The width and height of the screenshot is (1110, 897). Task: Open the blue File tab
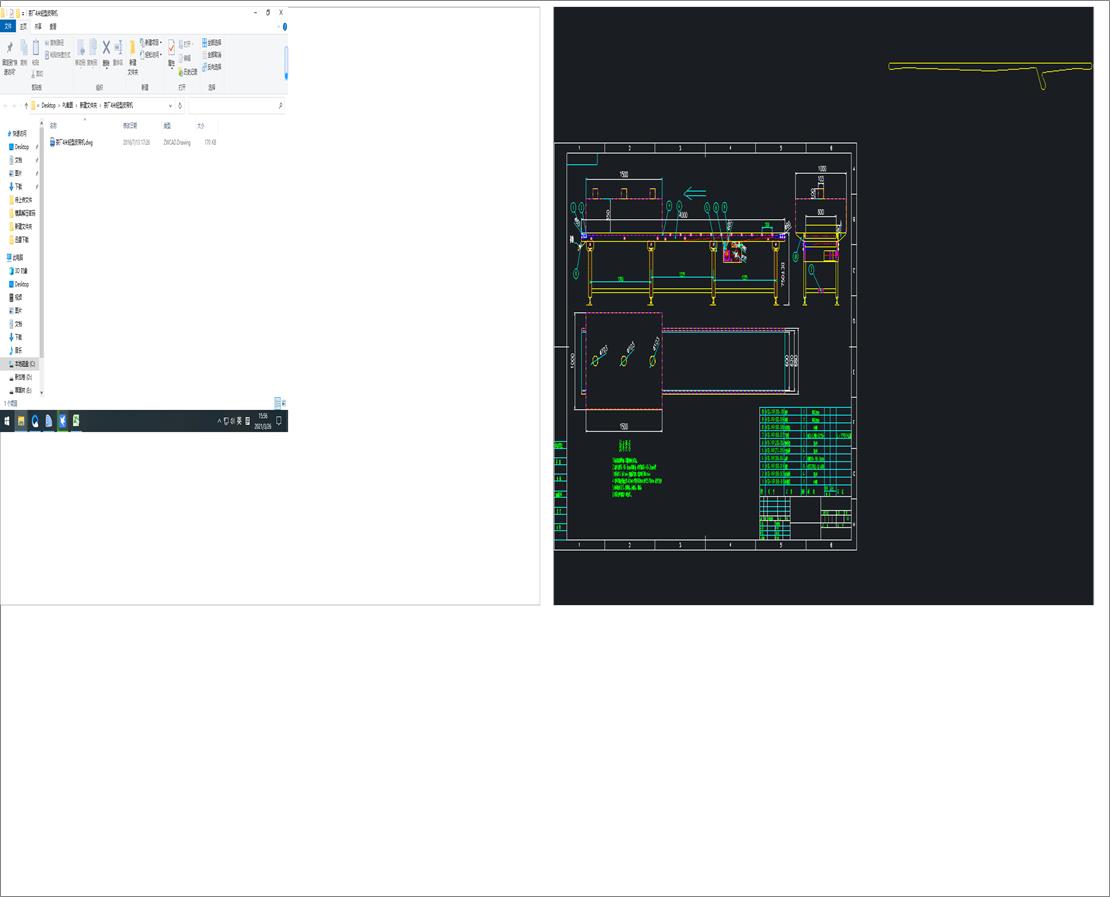click(x=8, y=26)
